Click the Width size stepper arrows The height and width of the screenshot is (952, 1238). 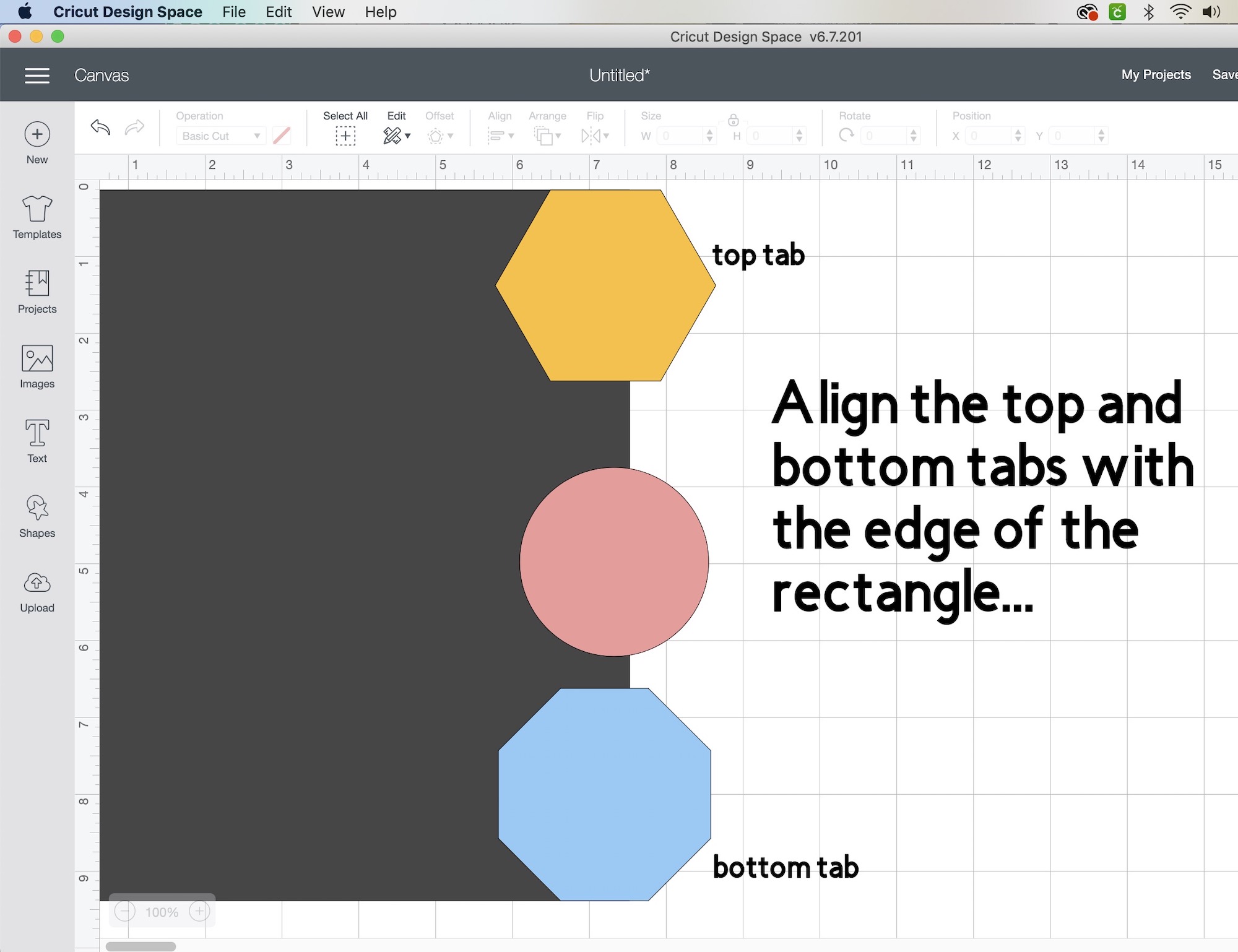pos(710,136)
